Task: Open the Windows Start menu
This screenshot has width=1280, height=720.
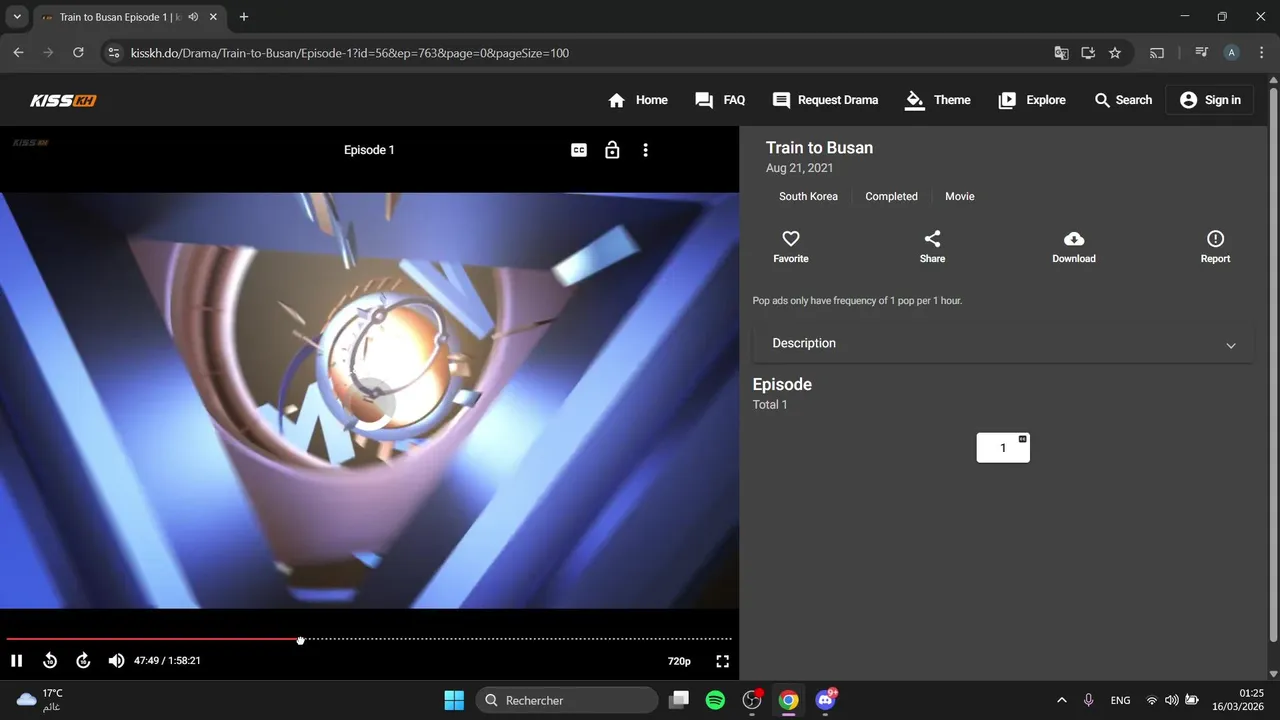Action: coord(454,700)
